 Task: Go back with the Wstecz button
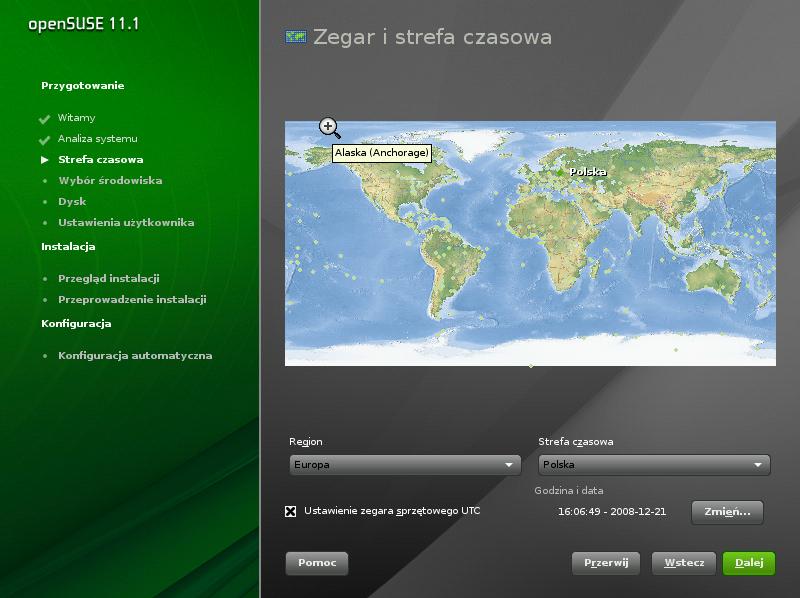click(684, 563)
